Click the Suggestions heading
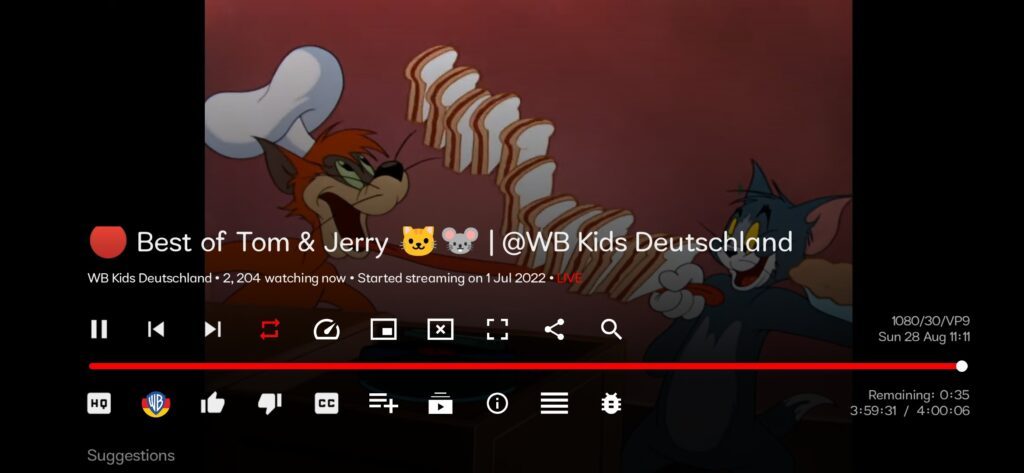This screenshot has height=473, width=1024. [x=131, y=456]
